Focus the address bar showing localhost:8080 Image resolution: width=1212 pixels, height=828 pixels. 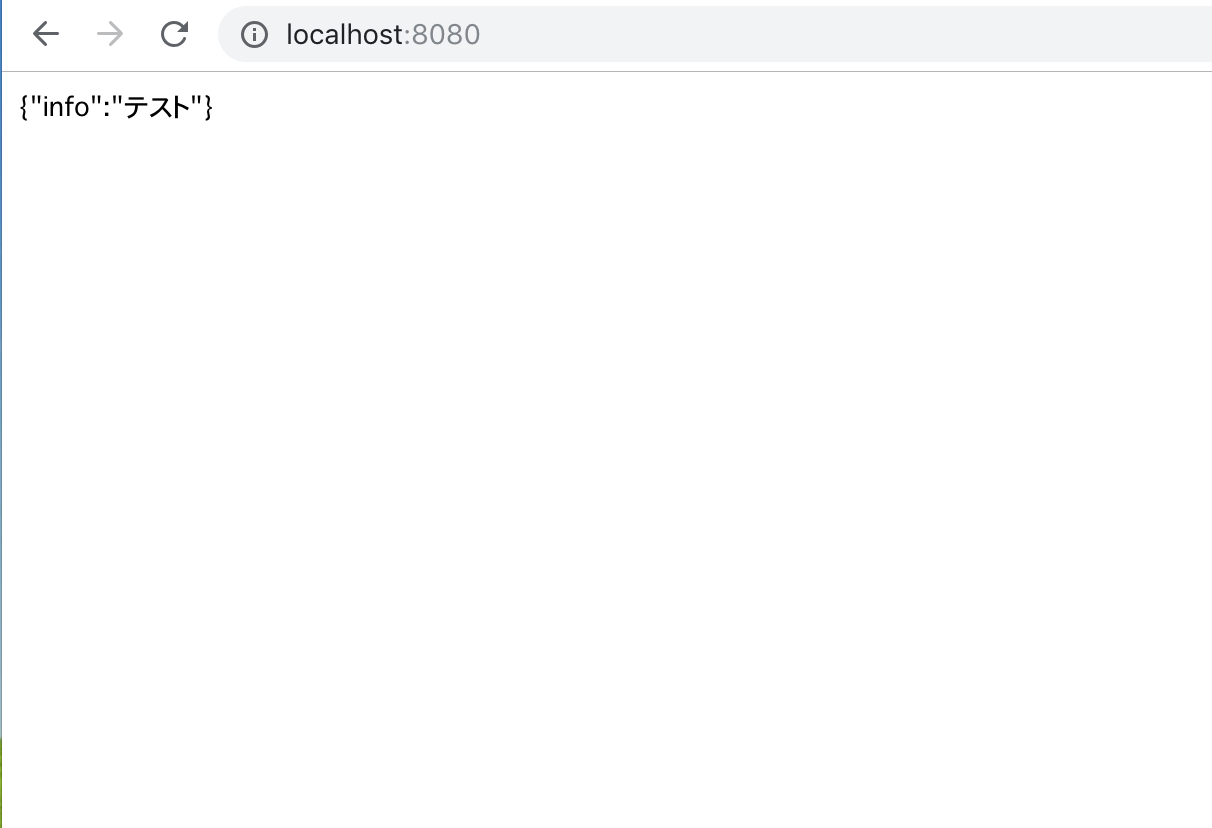point(714,34)
